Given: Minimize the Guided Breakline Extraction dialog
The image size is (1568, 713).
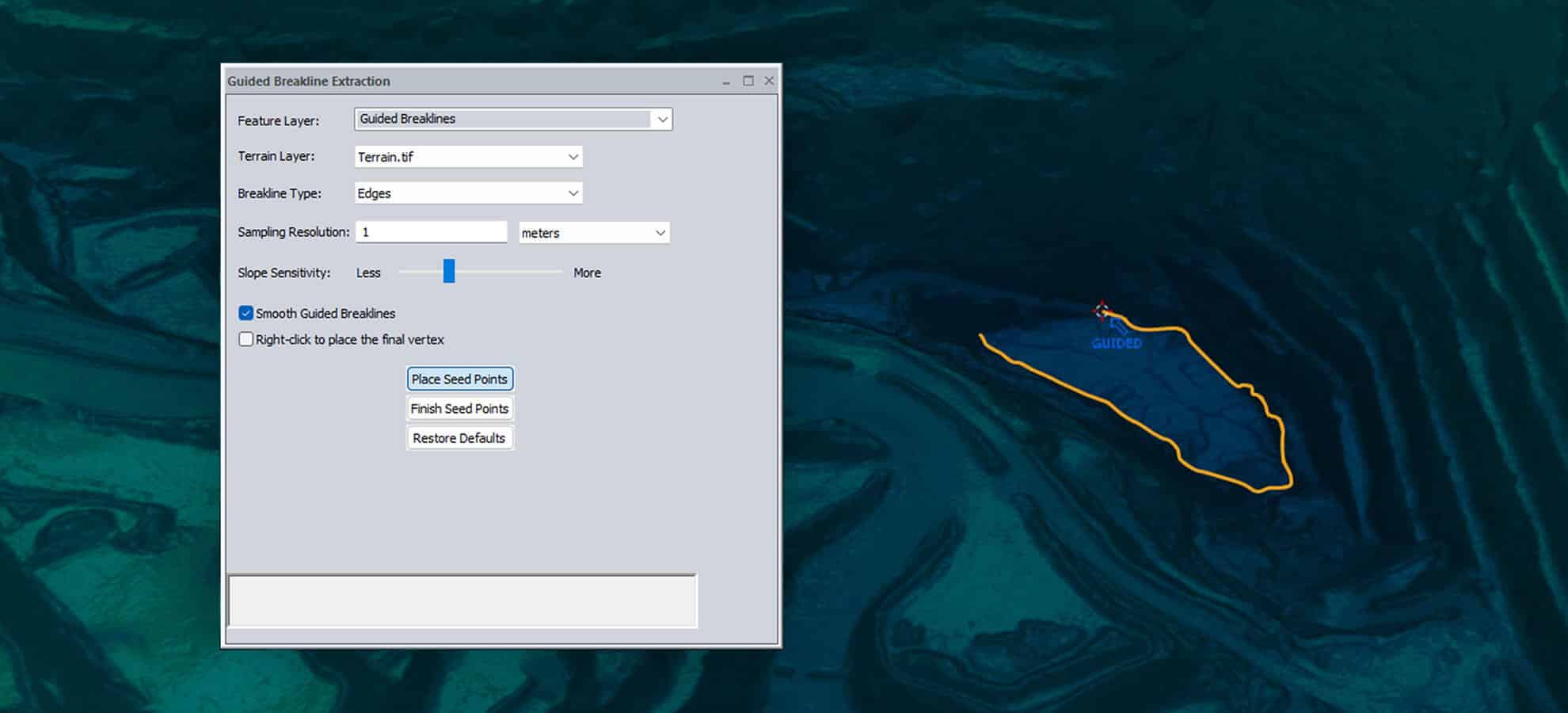Looking at the screenshot, I should point(726,81).
